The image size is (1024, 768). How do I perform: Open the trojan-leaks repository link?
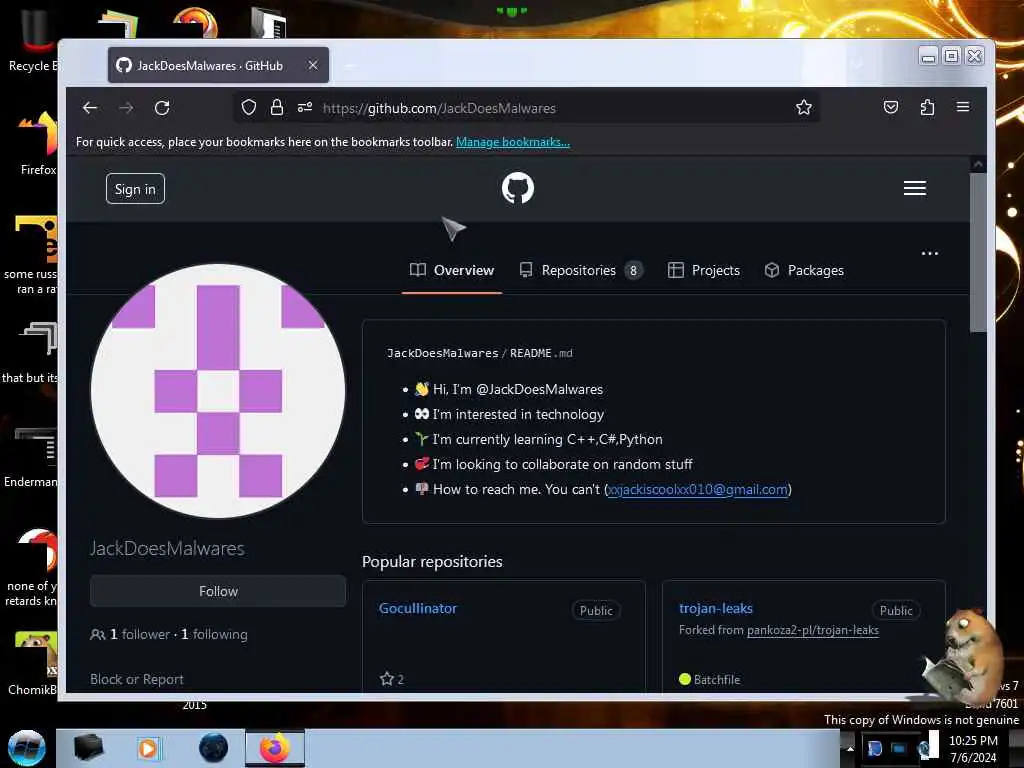click(x=716, y=608)
